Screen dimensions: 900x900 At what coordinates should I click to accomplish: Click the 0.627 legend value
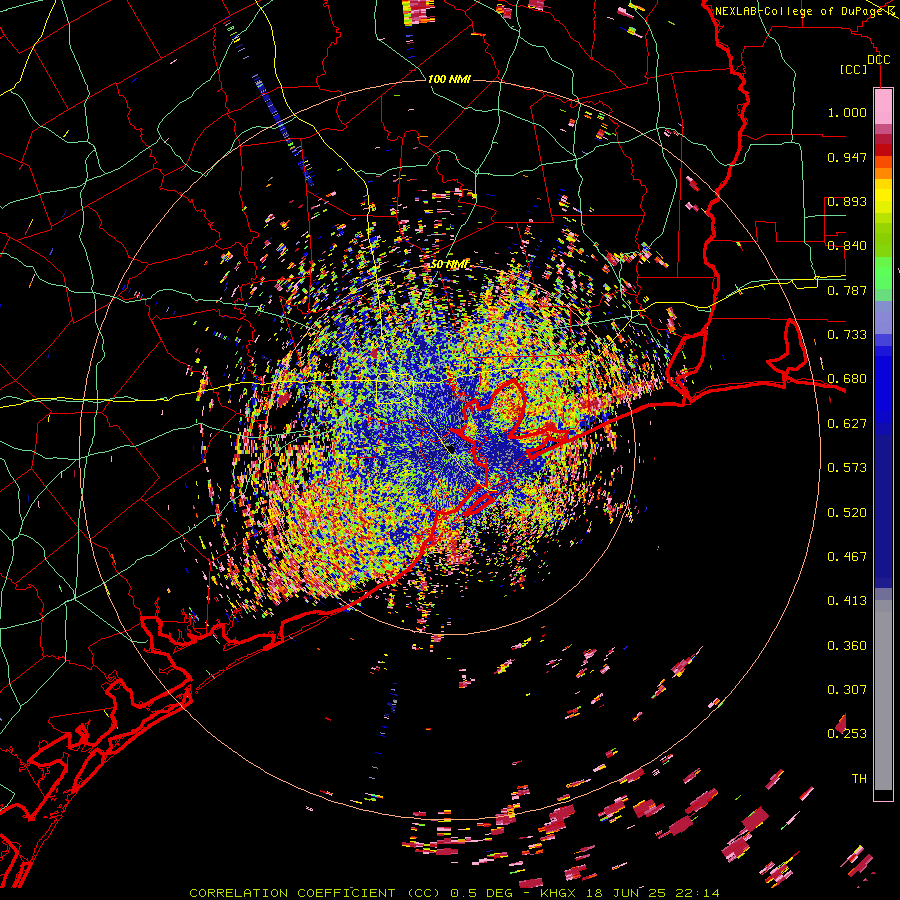tap(847, 424)
